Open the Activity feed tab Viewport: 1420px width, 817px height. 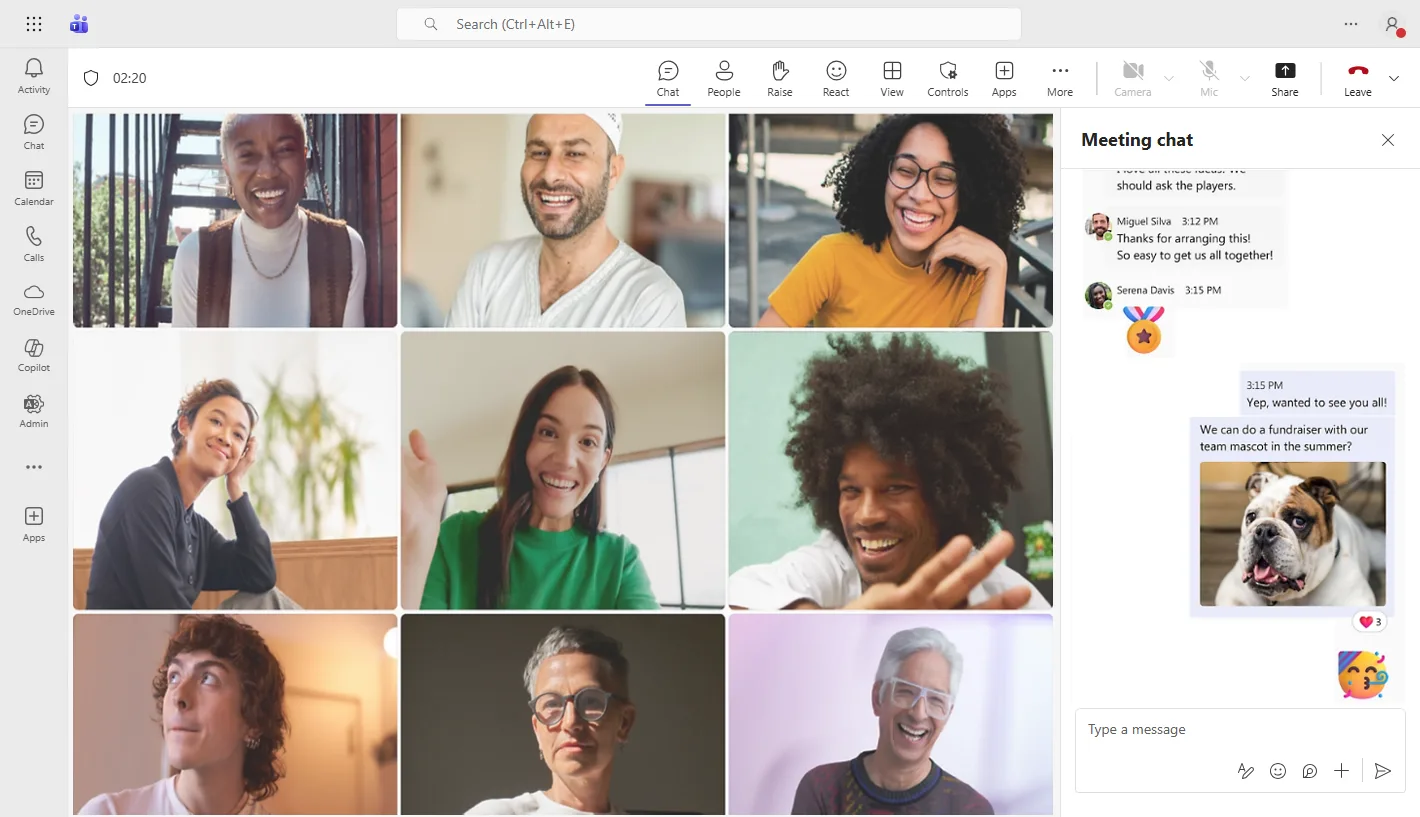[x=34, y=75]
